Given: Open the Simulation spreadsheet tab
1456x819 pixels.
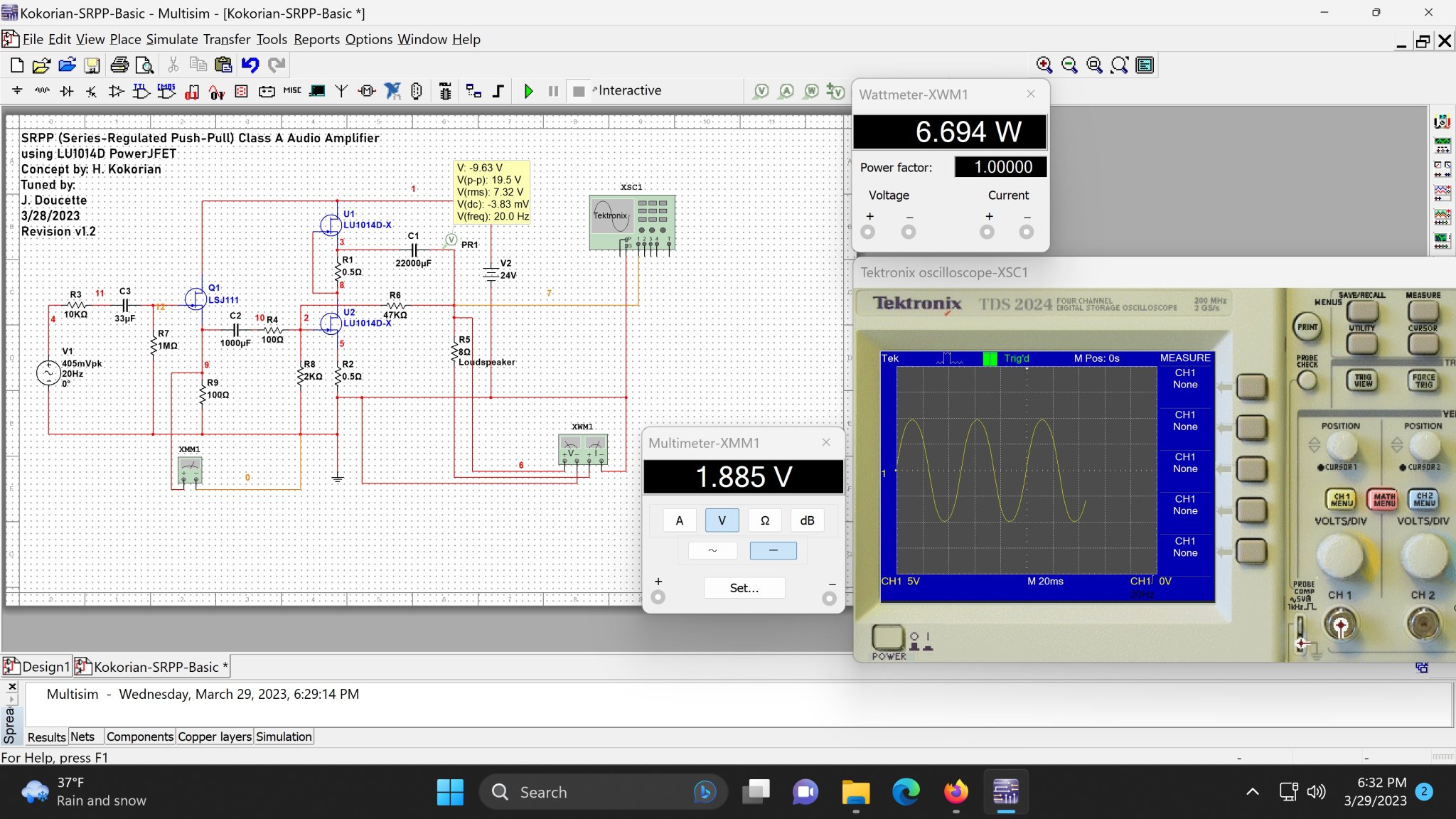Looking at the screenshot, I should pyautogui.click(x=284, y=737).
